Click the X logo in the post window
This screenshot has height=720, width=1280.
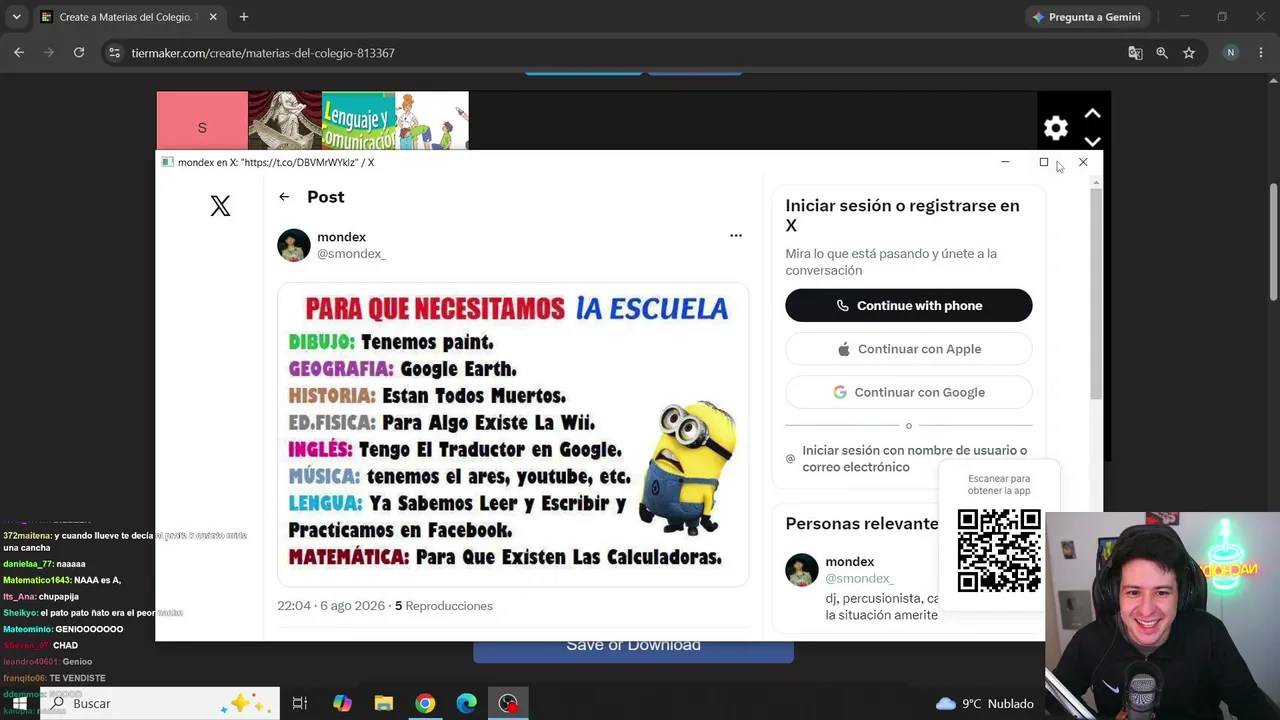click(220, 206)
